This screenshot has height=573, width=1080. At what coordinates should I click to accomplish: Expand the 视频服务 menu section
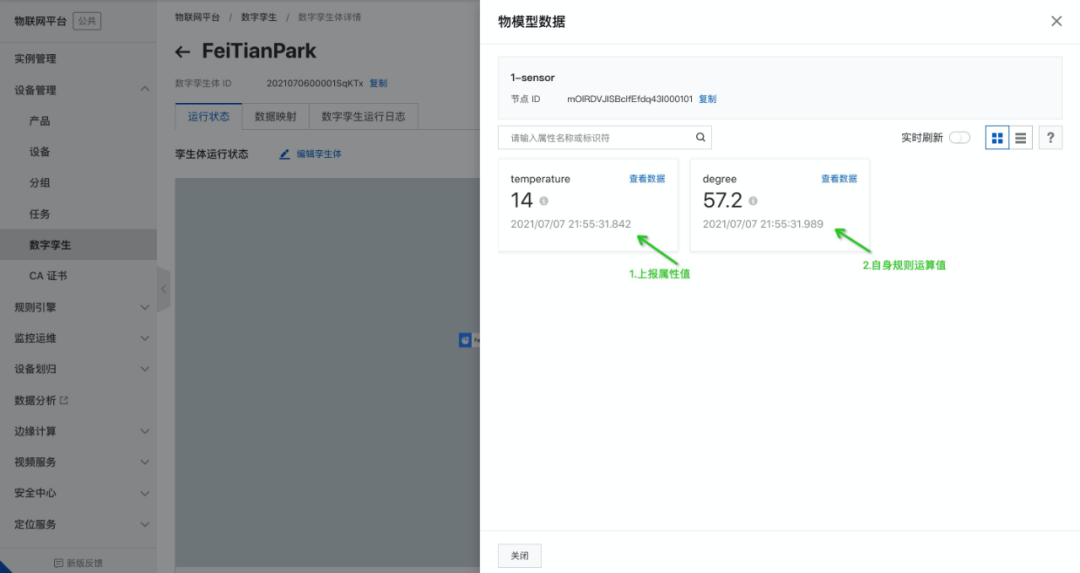[145, 462]
